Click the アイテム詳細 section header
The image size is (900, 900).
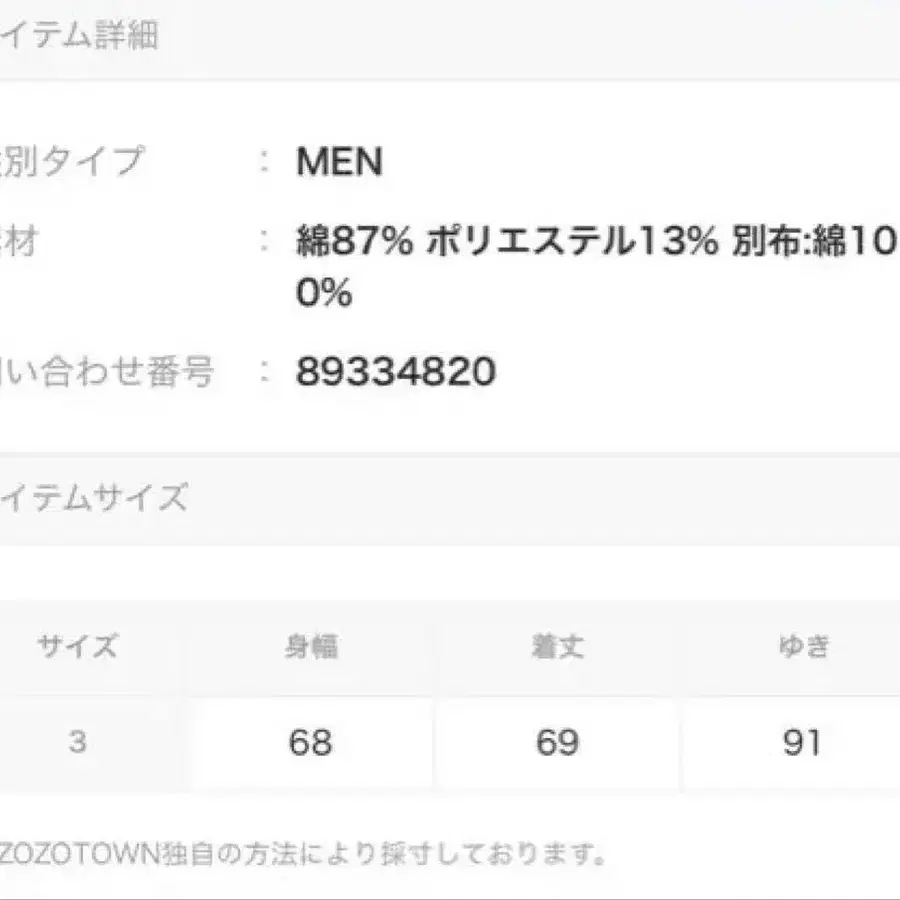(x=80, y=38)
